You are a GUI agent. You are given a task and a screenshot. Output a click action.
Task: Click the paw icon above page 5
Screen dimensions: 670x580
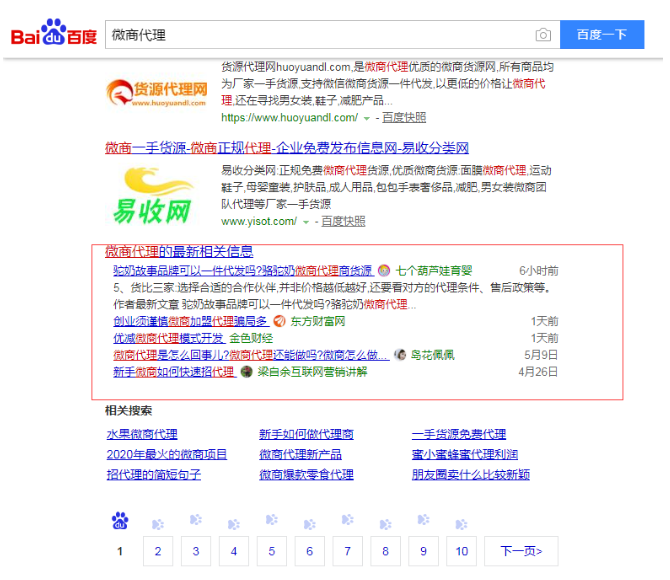[272, 520]
